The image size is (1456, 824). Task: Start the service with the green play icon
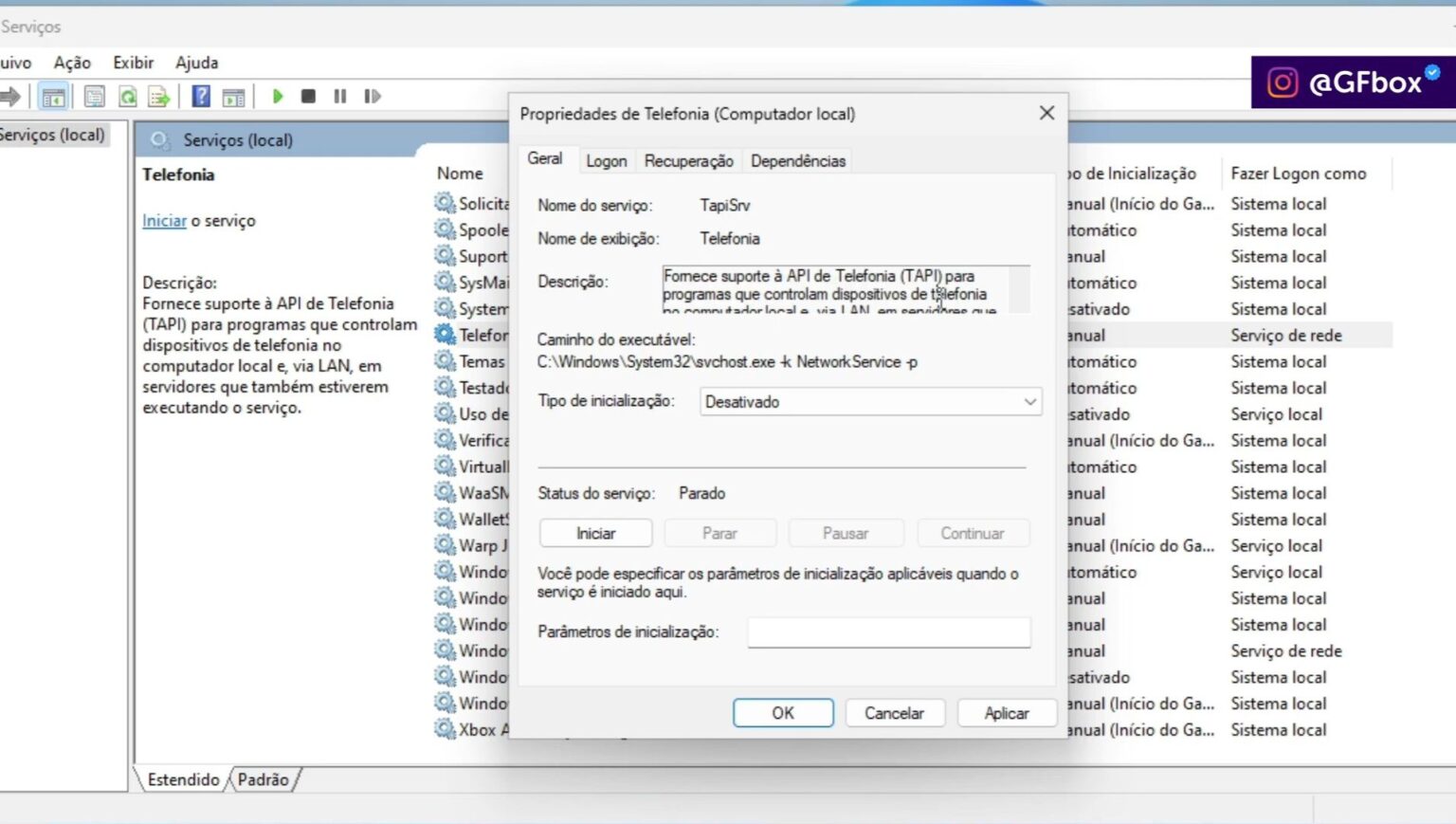278,96
